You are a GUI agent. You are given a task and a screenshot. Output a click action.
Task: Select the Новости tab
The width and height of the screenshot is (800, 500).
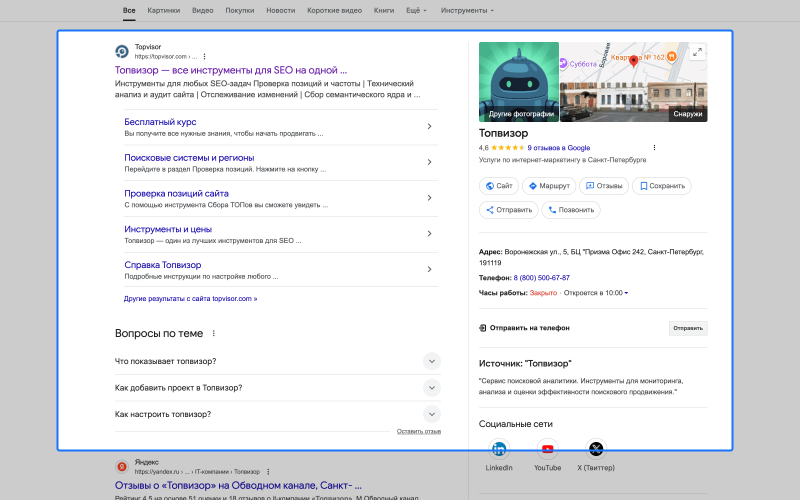pos(281,10)
